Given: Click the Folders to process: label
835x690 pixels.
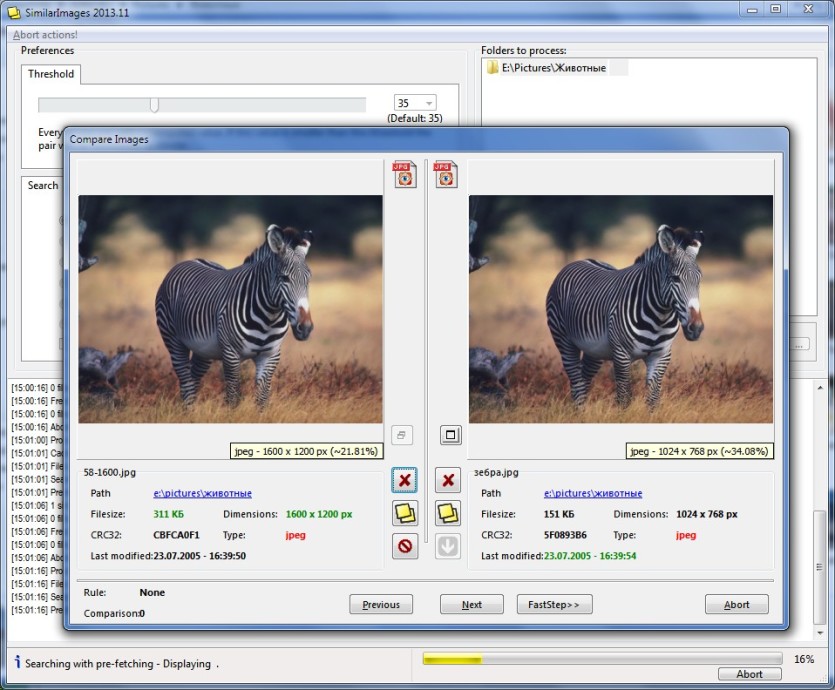Looking at the screenshot, I should (523, 51).
